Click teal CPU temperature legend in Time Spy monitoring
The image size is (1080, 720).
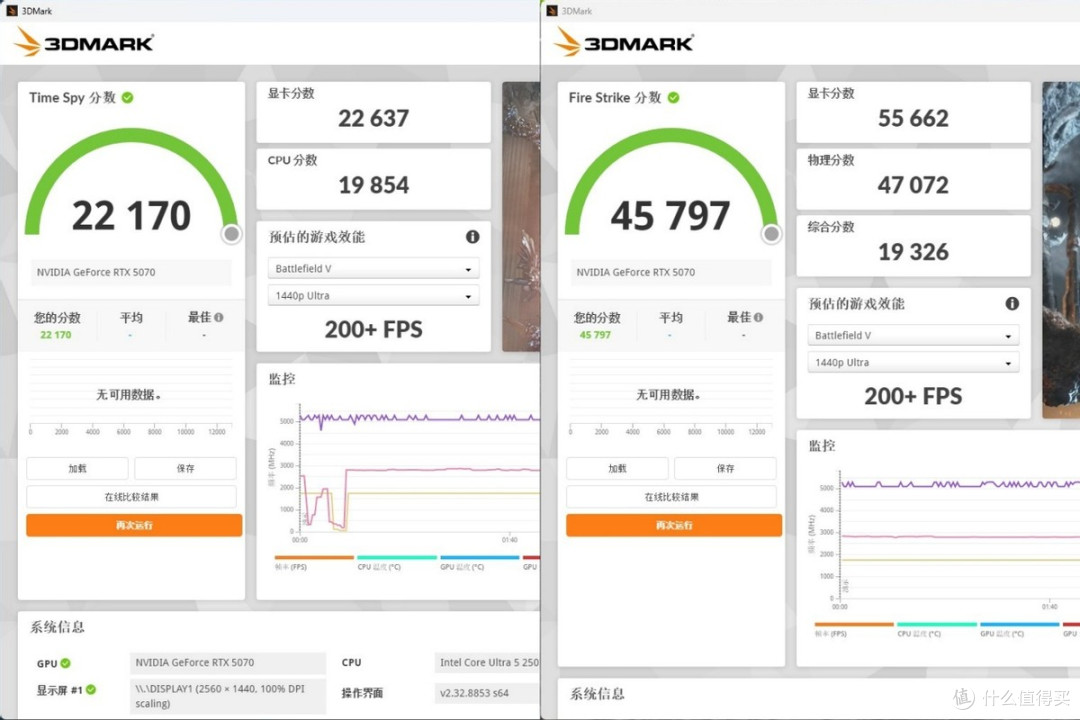point(397,557)
